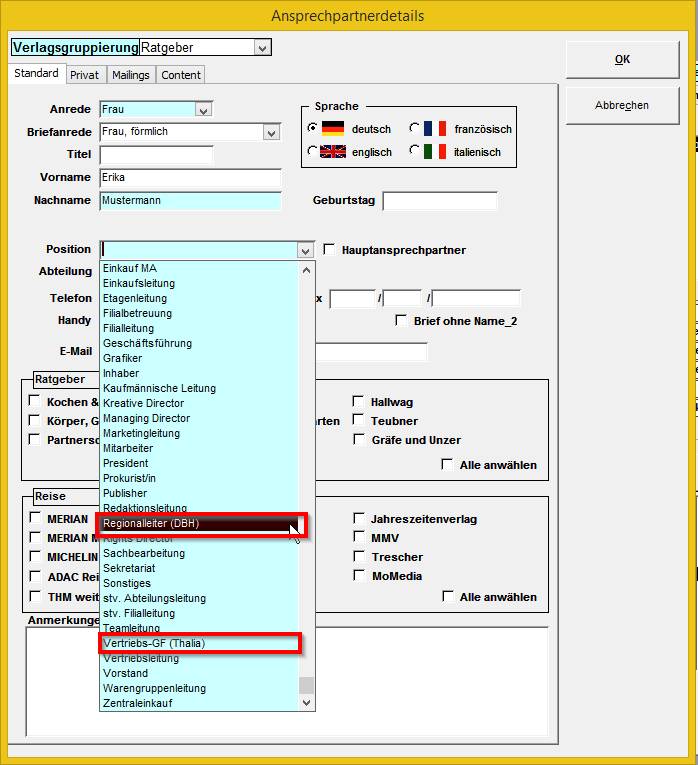Check the MMV checkbox
The width and height of the screenshot is (698, 765).
click(x=359, y=537)
